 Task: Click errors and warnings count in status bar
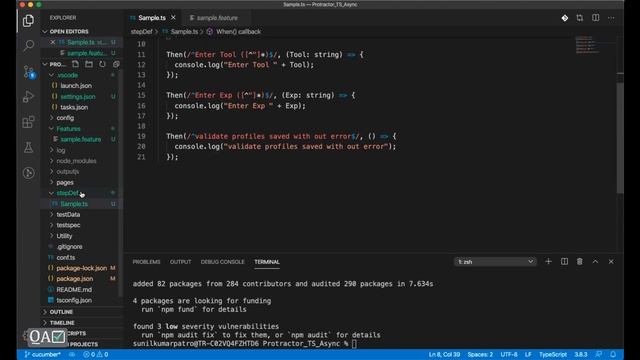coord(96,354)
